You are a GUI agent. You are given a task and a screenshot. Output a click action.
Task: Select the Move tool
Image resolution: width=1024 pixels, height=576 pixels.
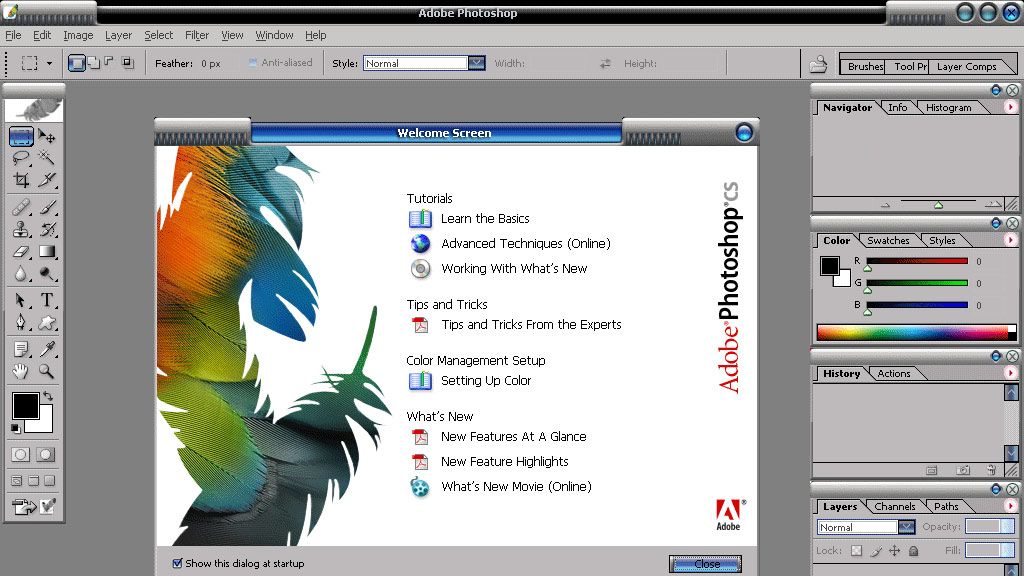(48, 137)
